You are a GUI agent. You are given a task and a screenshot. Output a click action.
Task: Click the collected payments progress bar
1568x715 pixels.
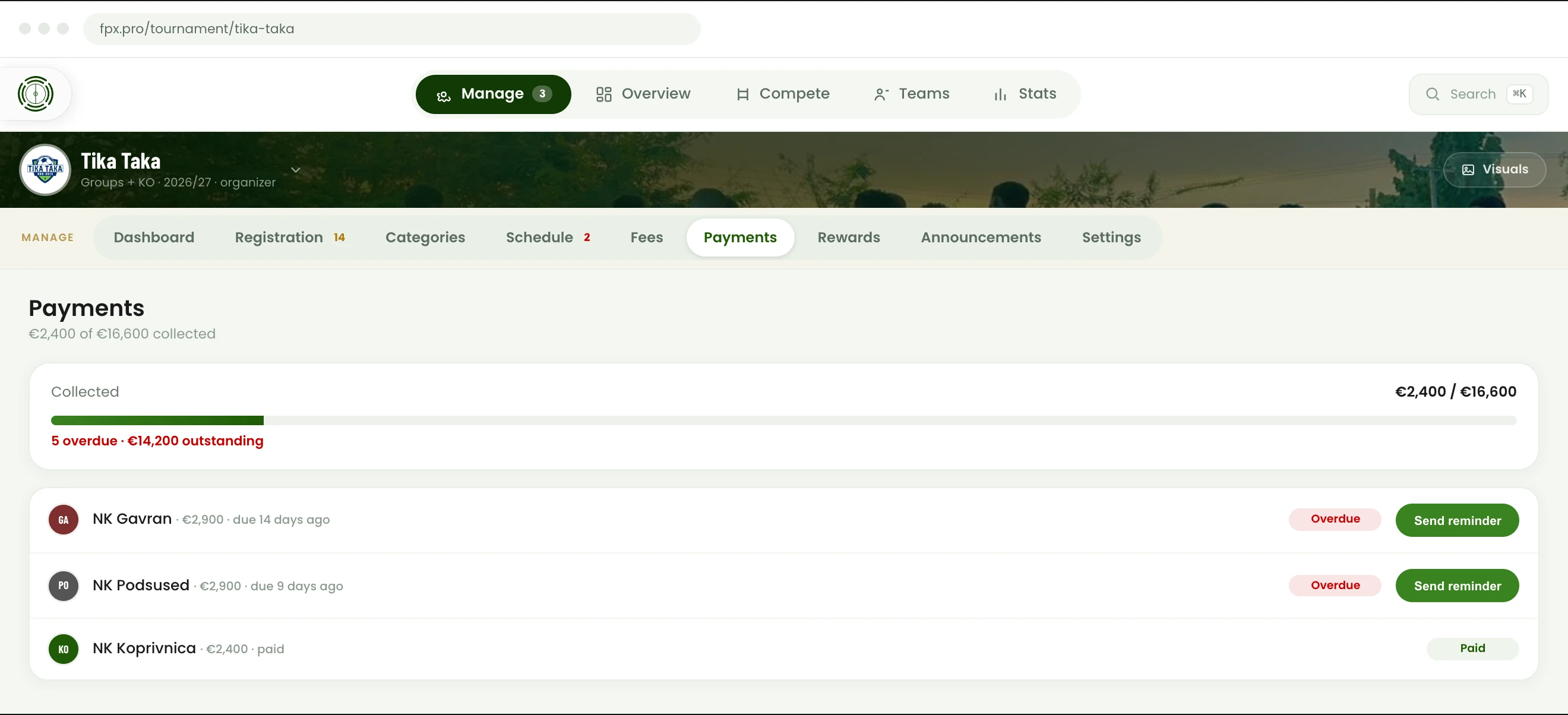[783, 420]
